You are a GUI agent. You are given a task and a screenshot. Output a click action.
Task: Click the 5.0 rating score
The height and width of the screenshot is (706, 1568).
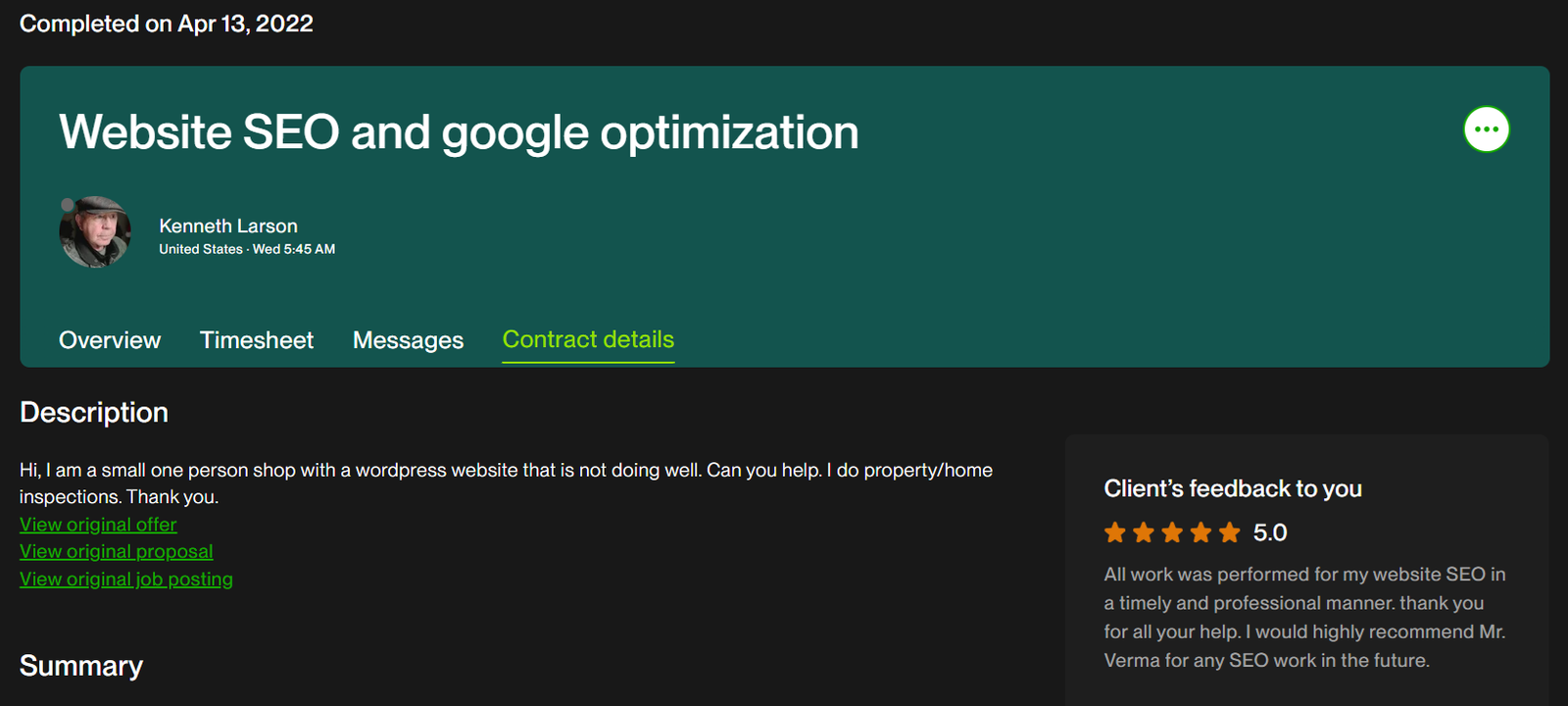(x=1270, y=533)
